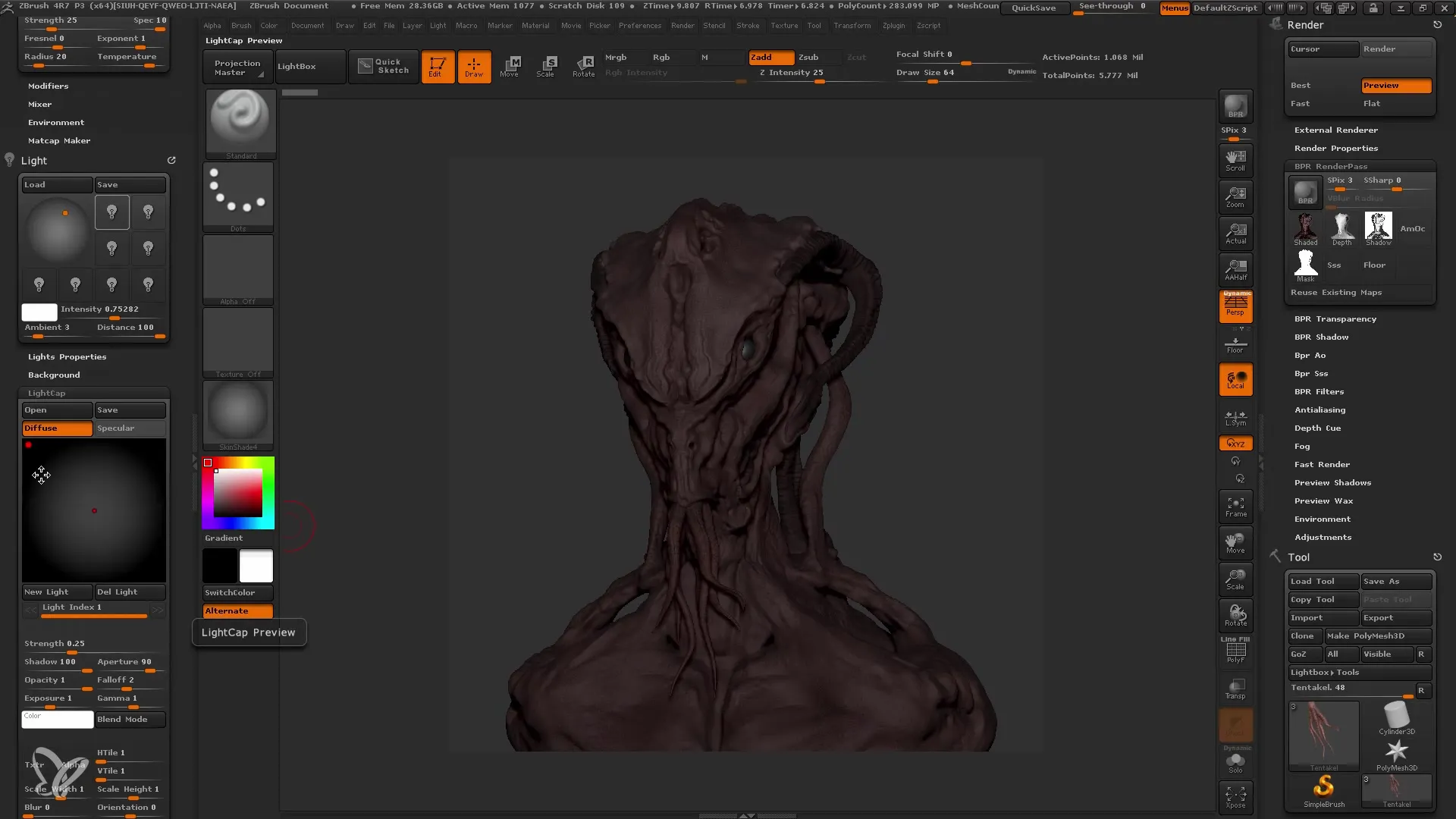The image size is (1456, 819).
Task: Click Load Tool button
Action: coord(1323,582)
